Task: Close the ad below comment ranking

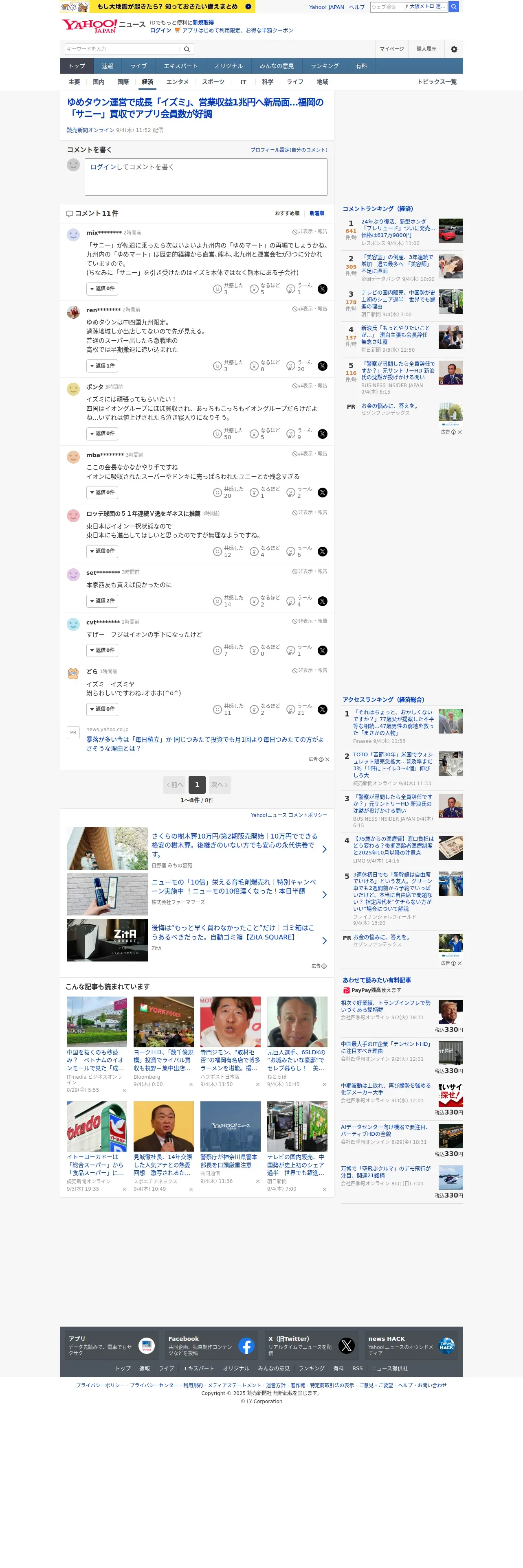Action: coord(460,432)
